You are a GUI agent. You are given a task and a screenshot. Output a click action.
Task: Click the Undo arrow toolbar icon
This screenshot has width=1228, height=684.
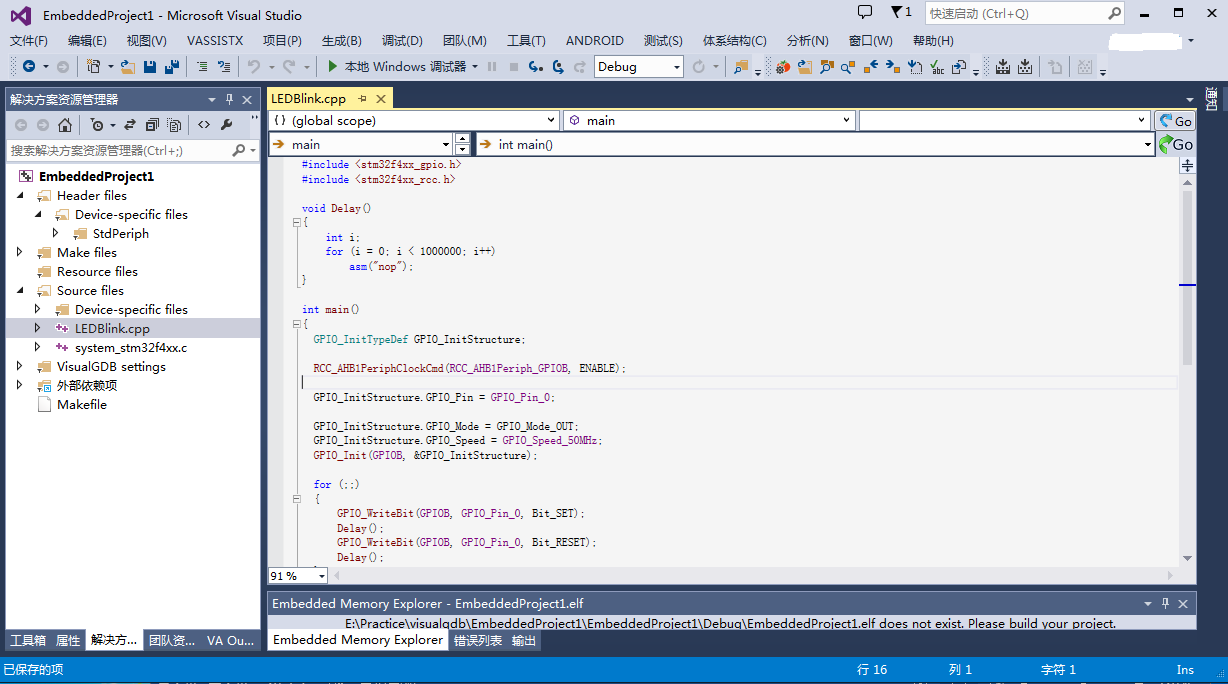(x=254, y=66)
